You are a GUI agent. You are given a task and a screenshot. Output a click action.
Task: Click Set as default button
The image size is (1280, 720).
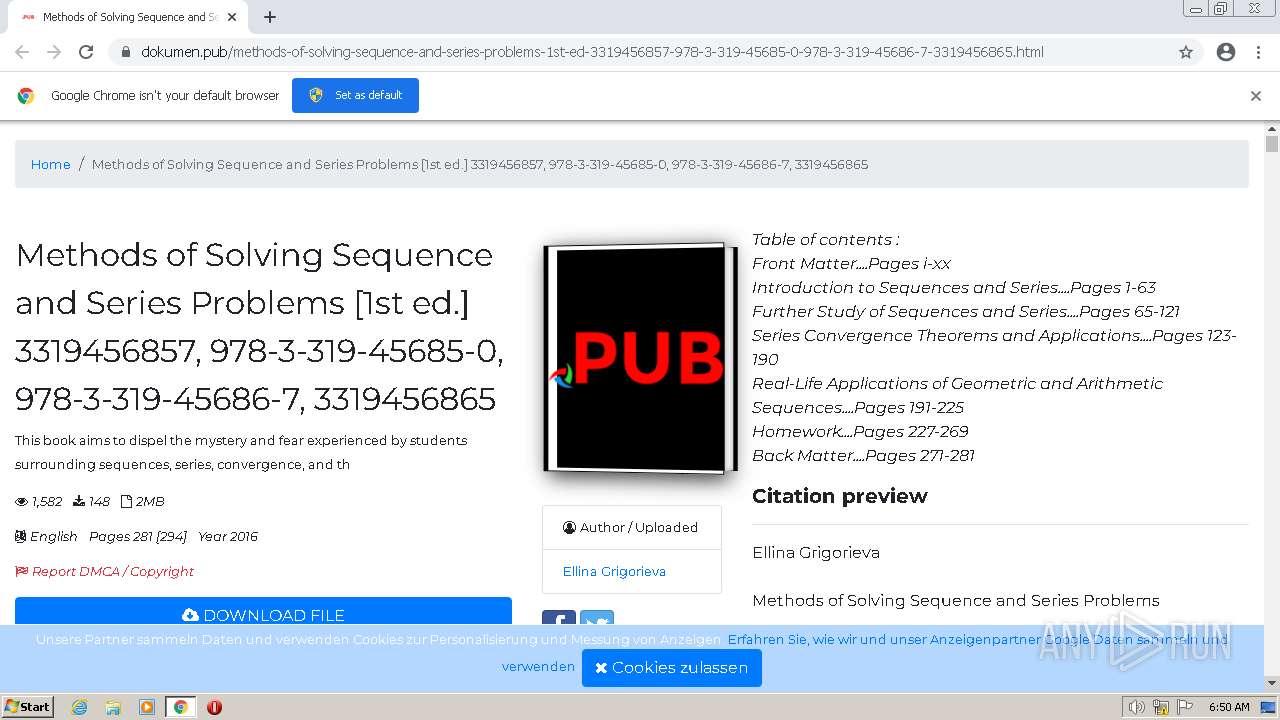point(355,95)
